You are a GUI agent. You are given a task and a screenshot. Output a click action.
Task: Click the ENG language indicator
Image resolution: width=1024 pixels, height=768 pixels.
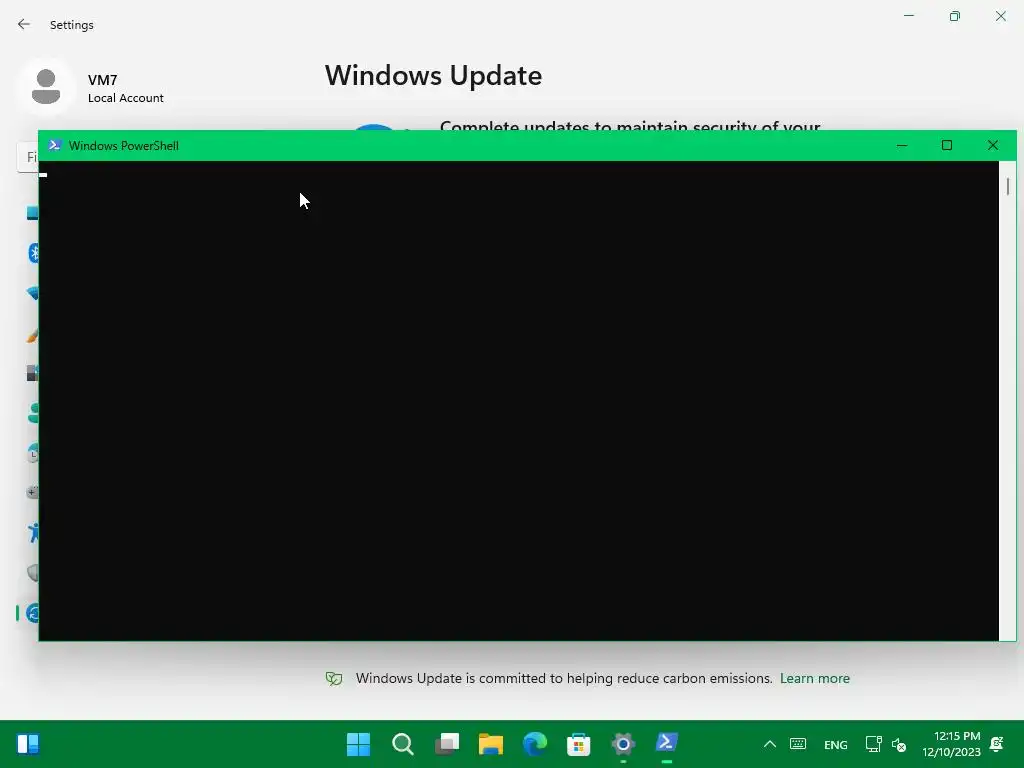point(835,744)
